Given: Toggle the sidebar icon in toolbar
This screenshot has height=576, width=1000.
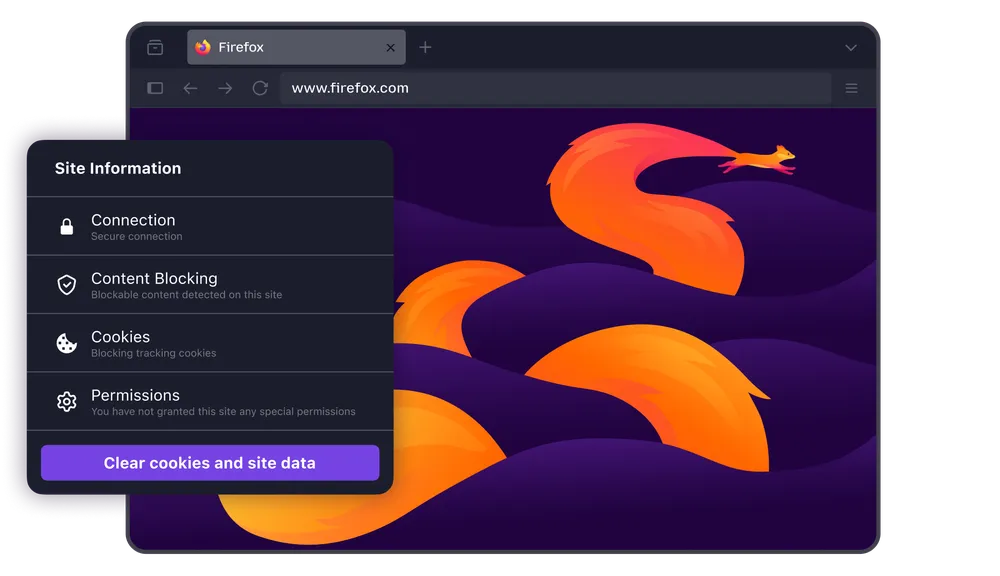Looking at the screenshot, I should click(155, 88).
